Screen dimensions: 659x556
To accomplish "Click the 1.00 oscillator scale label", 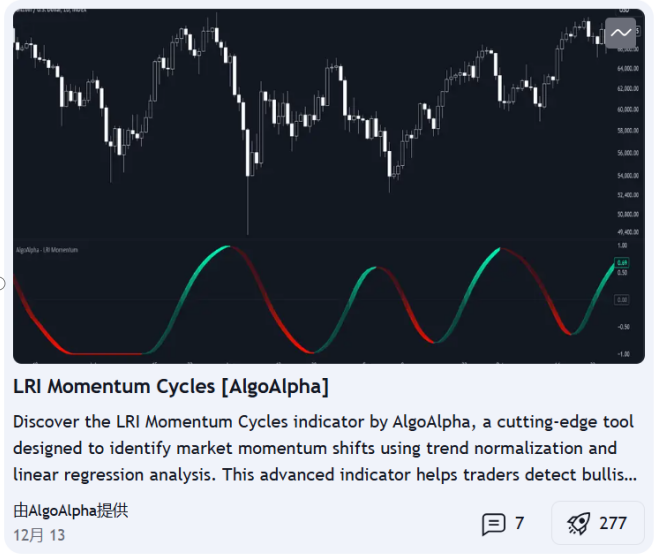I will (622, 245).
